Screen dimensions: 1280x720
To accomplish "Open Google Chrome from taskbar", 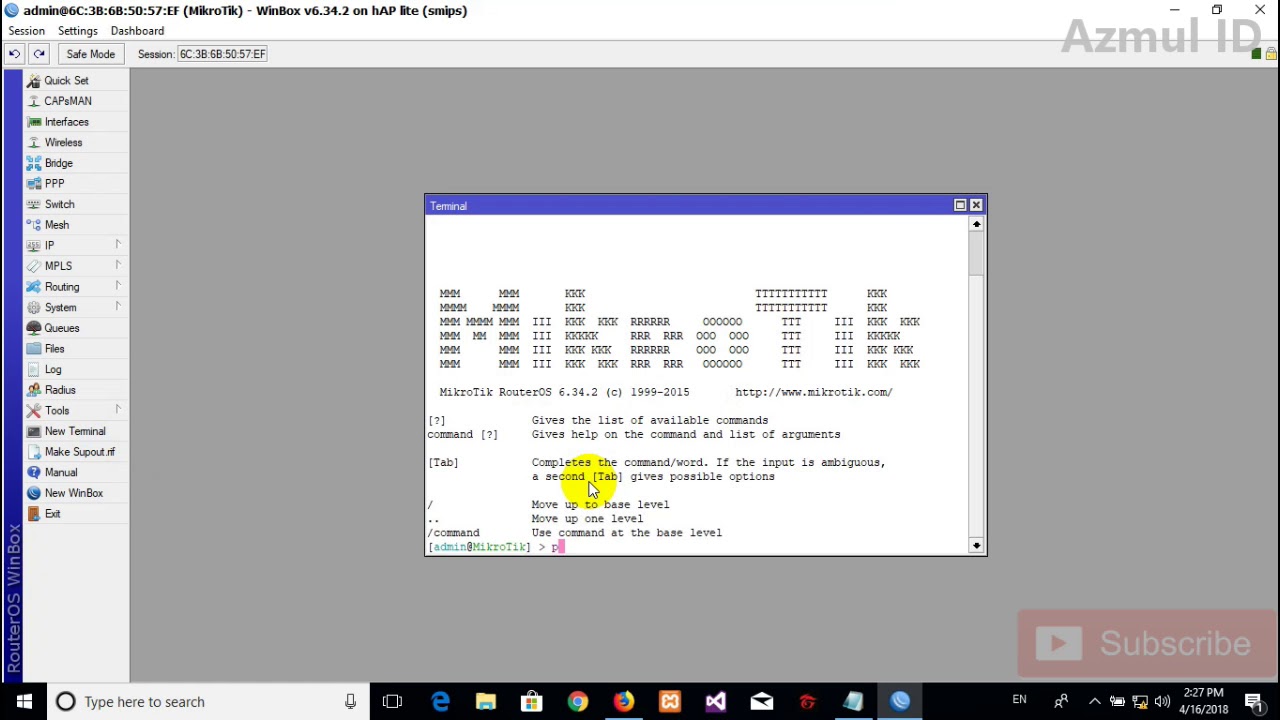I will 578,702.
